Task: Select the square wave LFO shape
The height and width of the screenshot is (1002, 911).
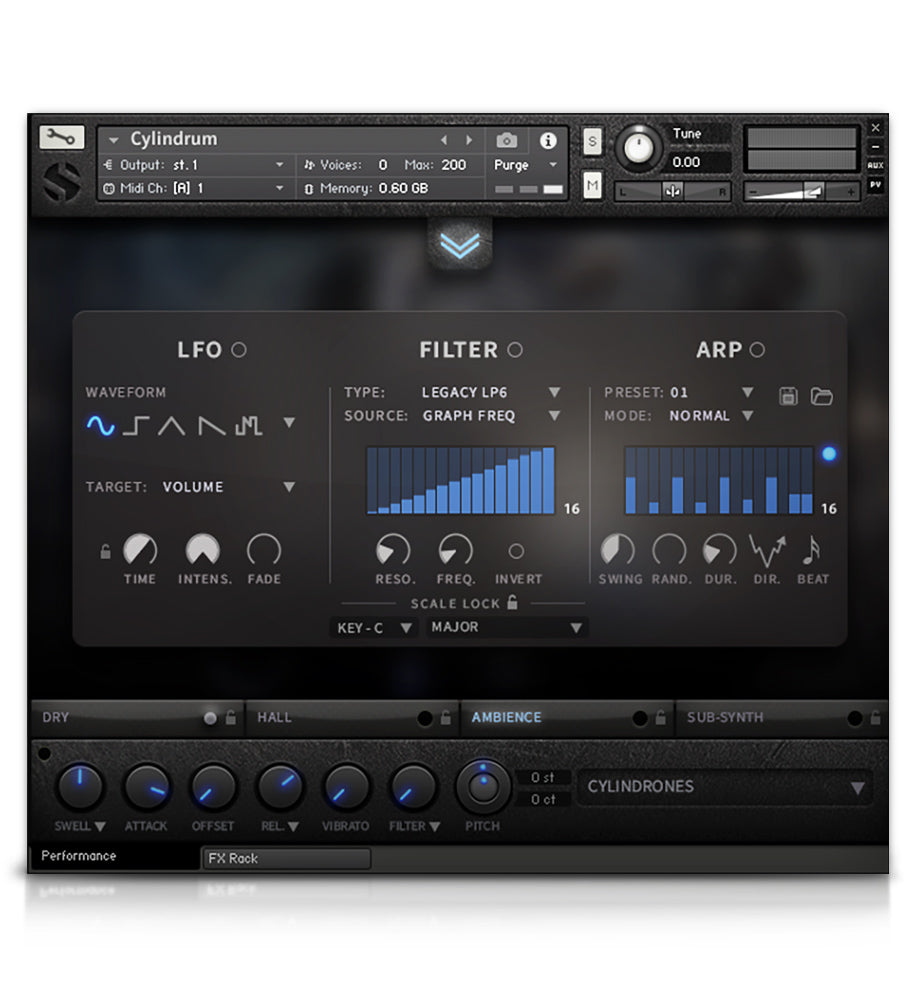Action: tap(134, 424)
